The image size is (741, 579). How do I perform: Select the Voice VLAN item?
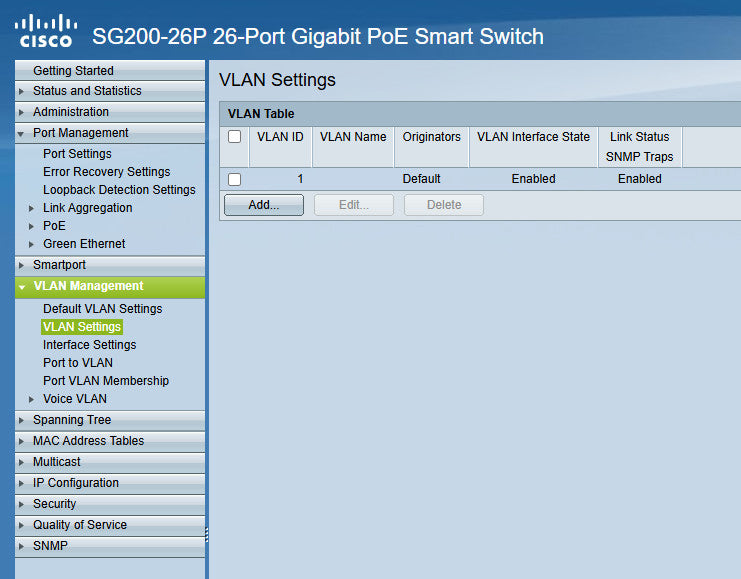pyautogui.click(x=75, y=398)
